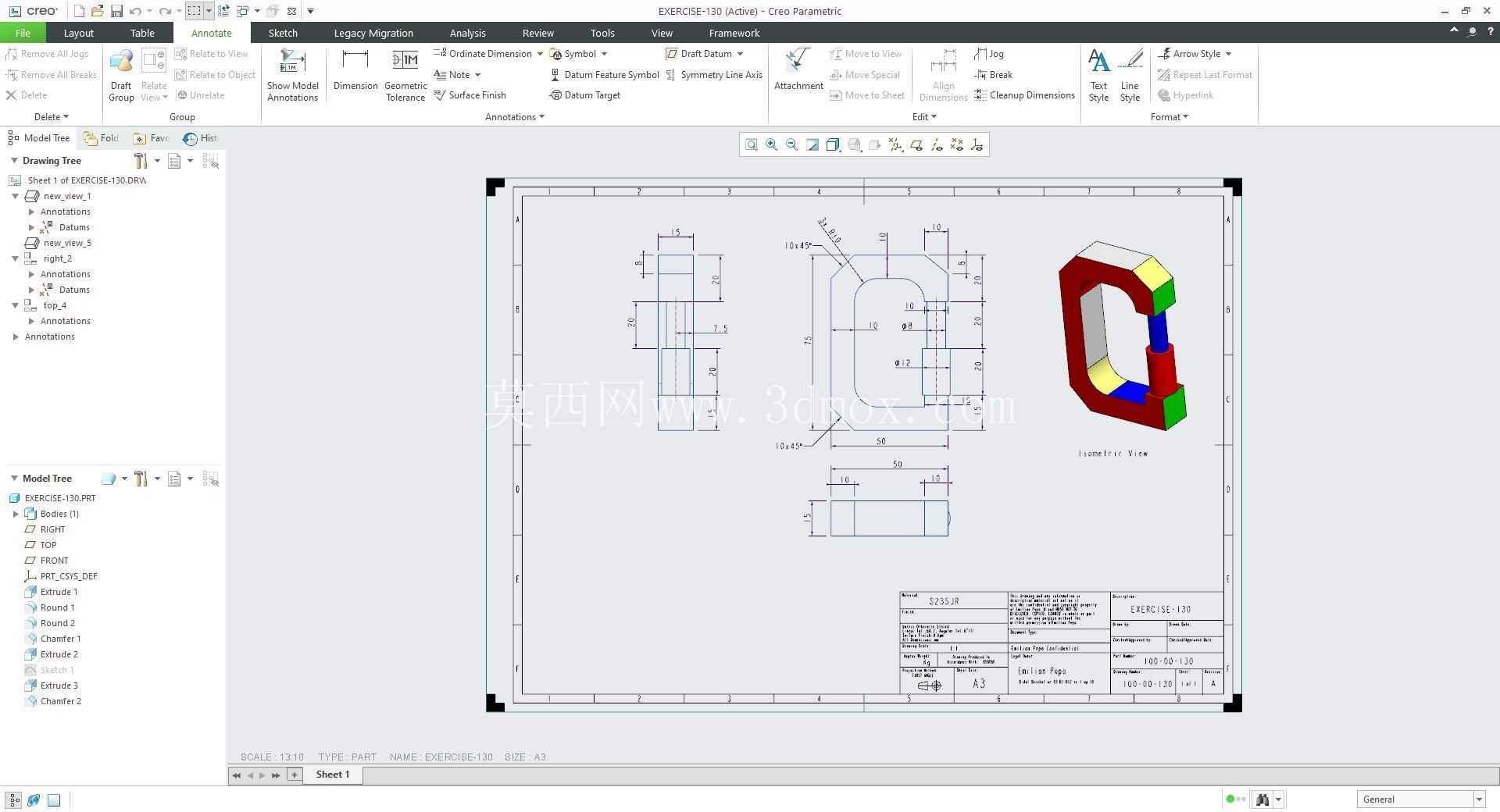Click the Refit view icon

click(752, 144)
